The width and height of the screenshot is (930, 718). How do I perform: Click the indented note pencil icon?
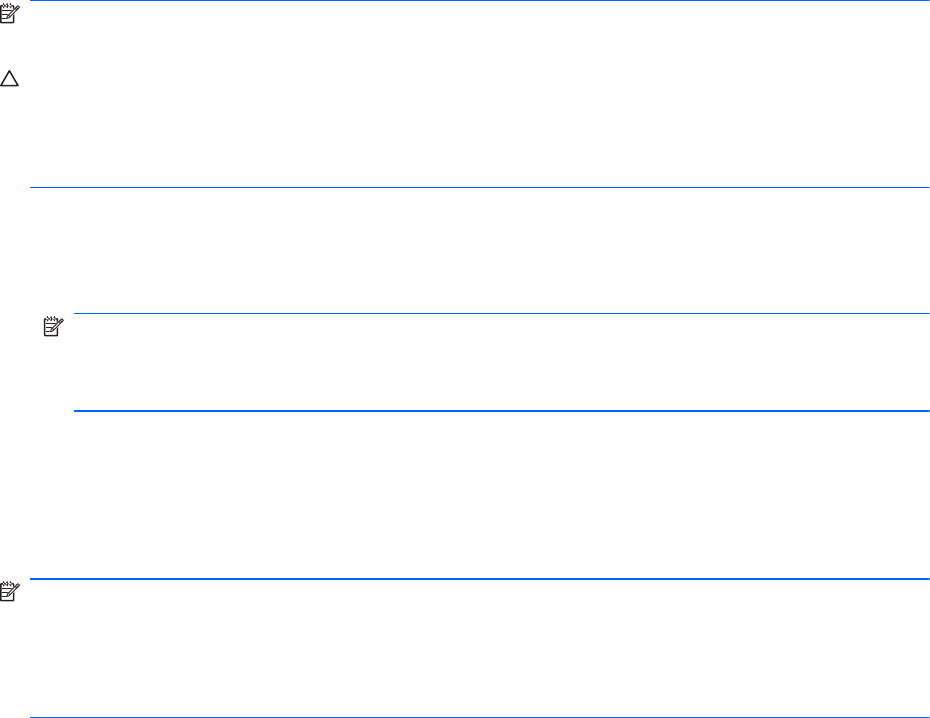pyautogui.click(x=53, y=327)
